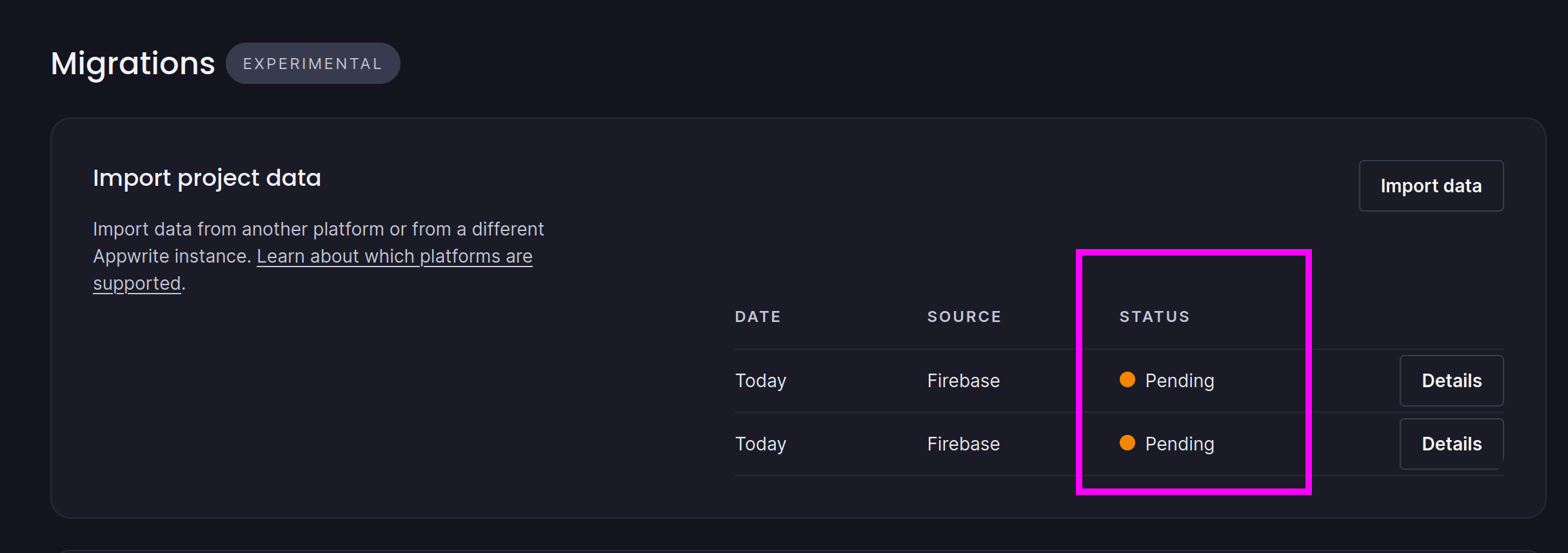Viewport: 1568px width, 553px height.
Task: Select the SOURCE column header
Action: (964, 316)
